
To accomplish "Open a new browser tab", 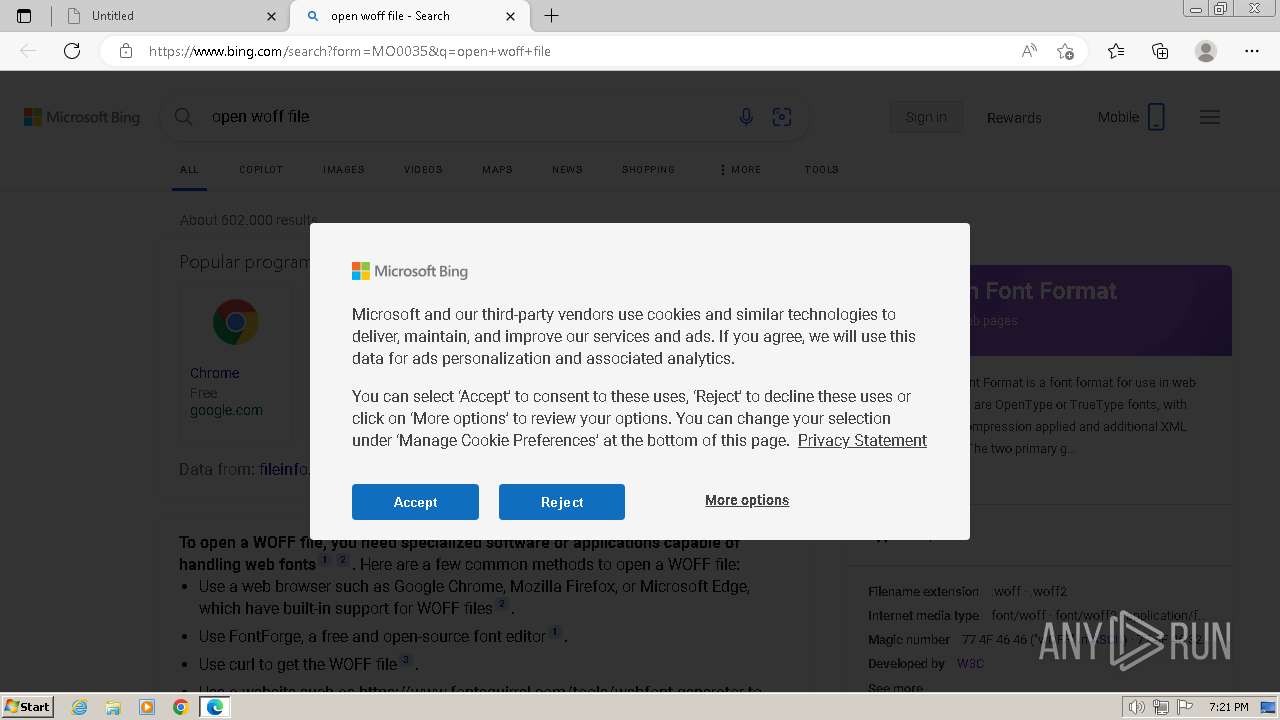I will point(551,16).
